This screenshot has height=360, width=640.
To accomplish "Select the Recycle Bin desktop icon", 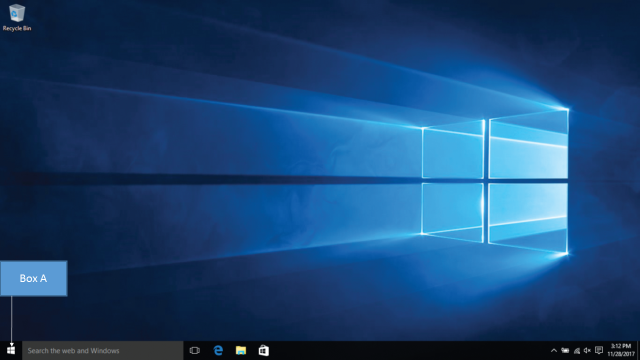I will point(17,18).
